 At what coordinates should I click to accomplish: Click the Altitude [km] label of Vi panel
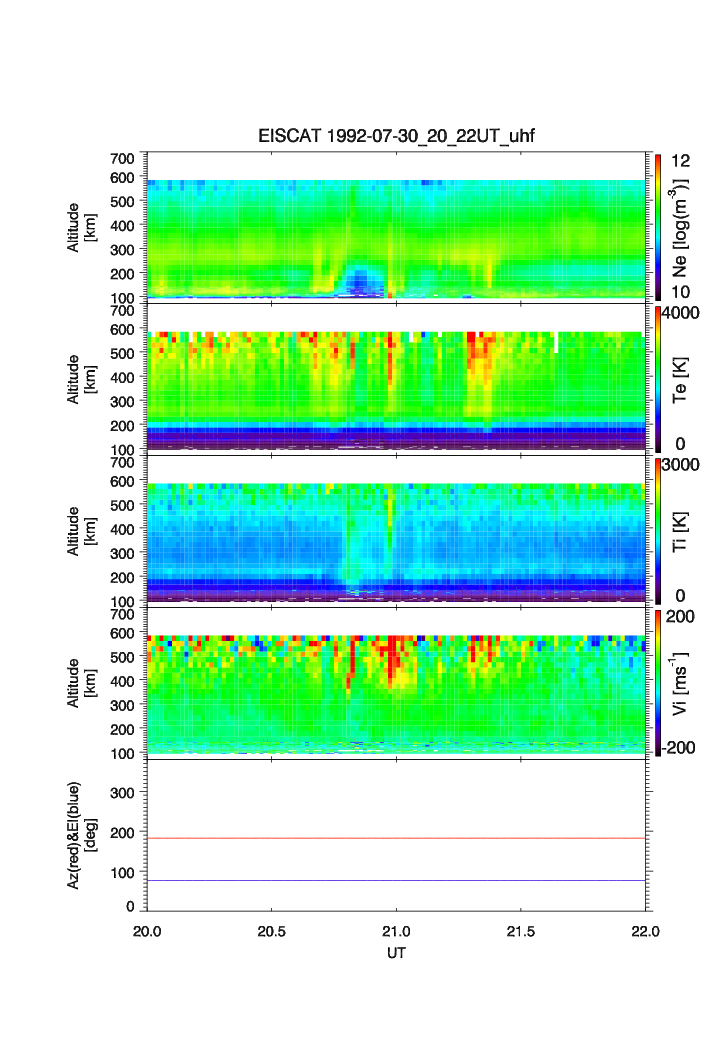[x=81, y=683]
